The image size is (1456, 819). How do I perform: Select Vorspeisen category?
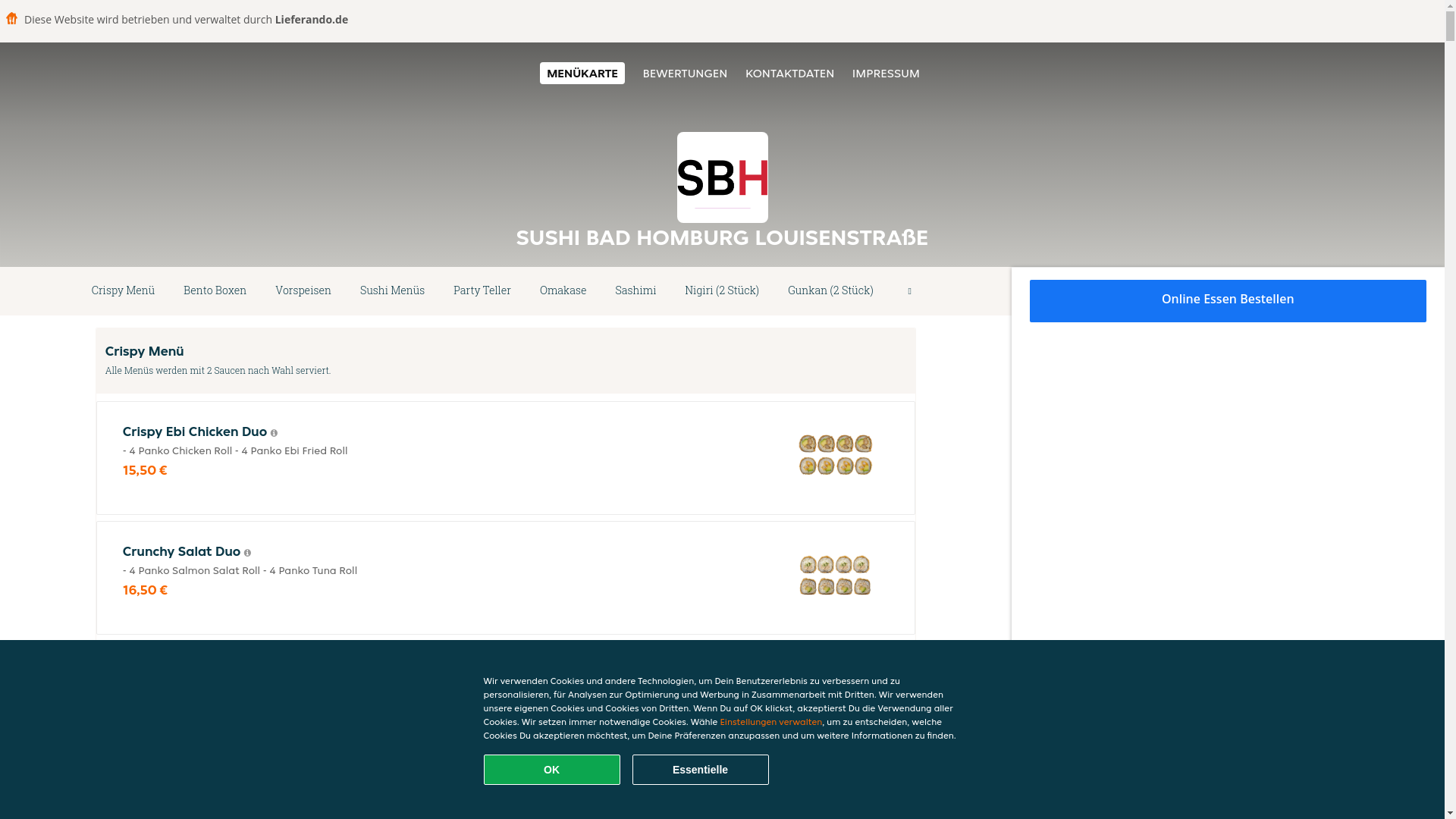pyautogui.click(x=303, y=290)
